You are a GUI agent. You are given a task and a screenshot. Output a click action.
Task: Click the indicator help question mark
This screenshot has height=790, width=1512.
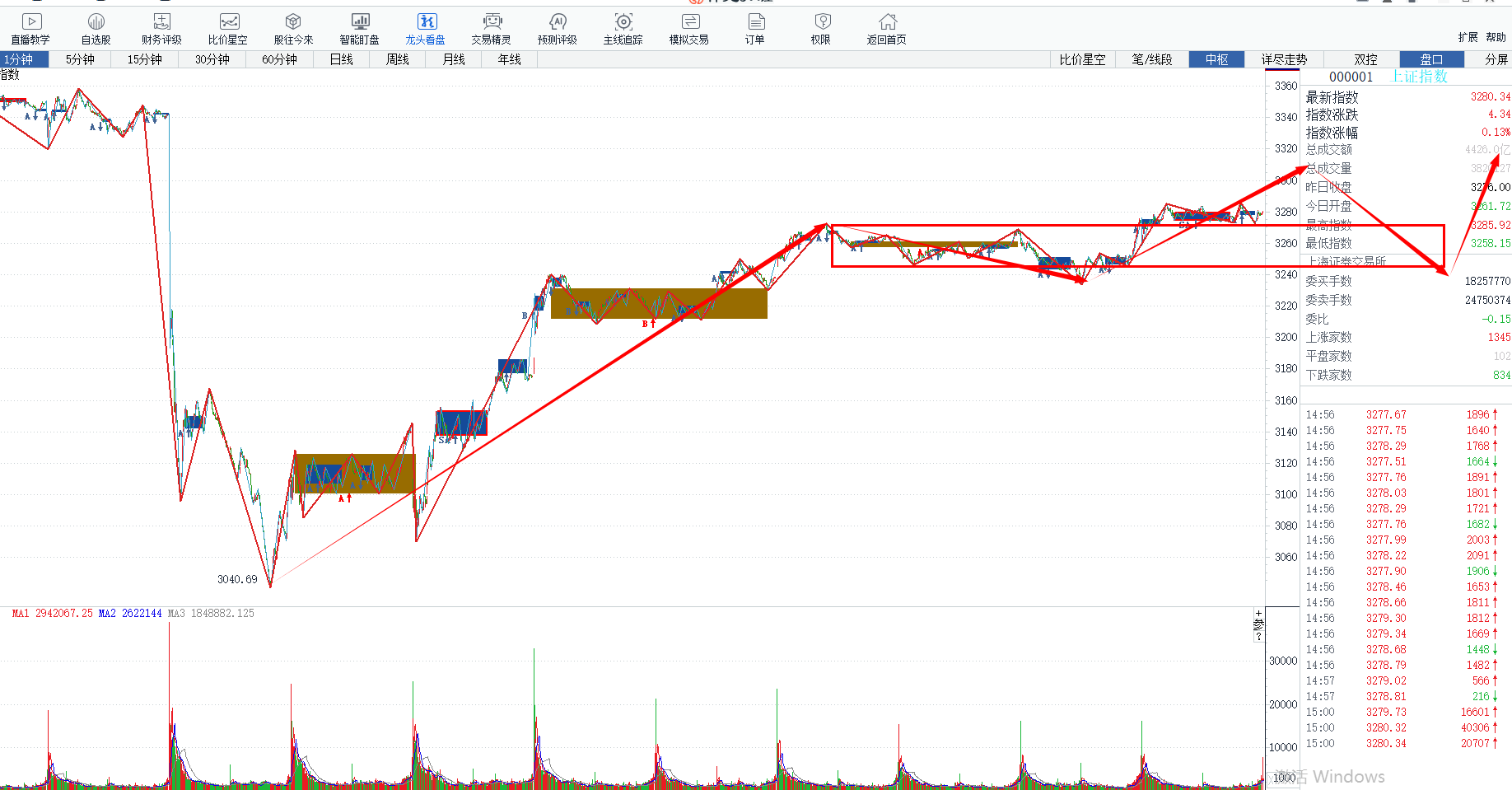point(1258,636)
